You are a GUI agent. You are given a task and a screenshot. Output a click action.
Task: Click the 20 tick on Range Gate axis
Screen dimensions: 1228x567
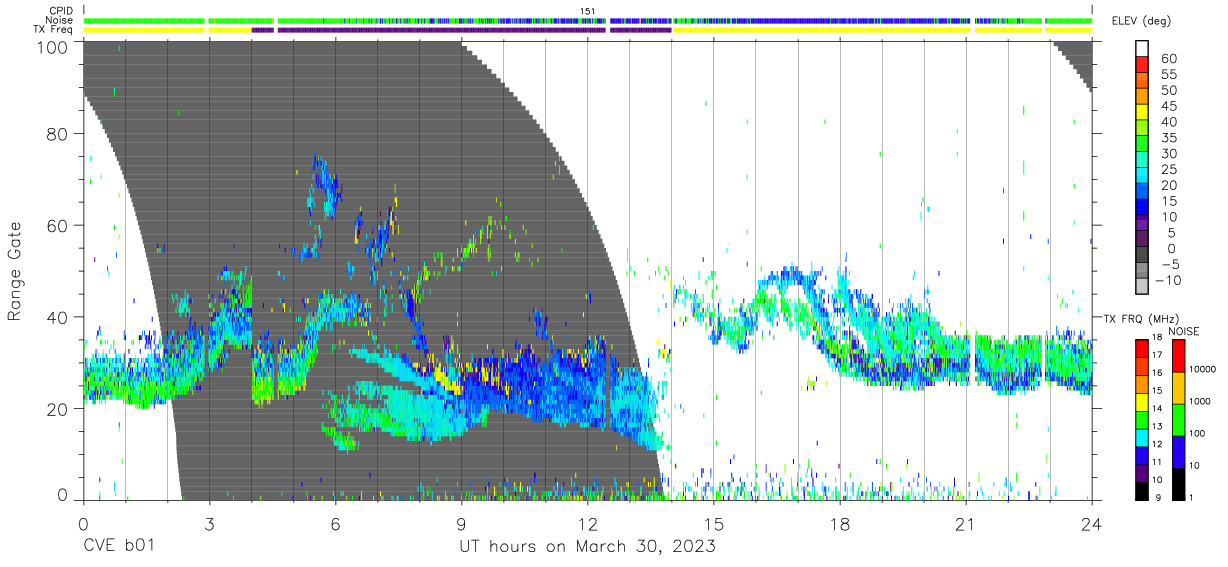[x=57, y=407]
